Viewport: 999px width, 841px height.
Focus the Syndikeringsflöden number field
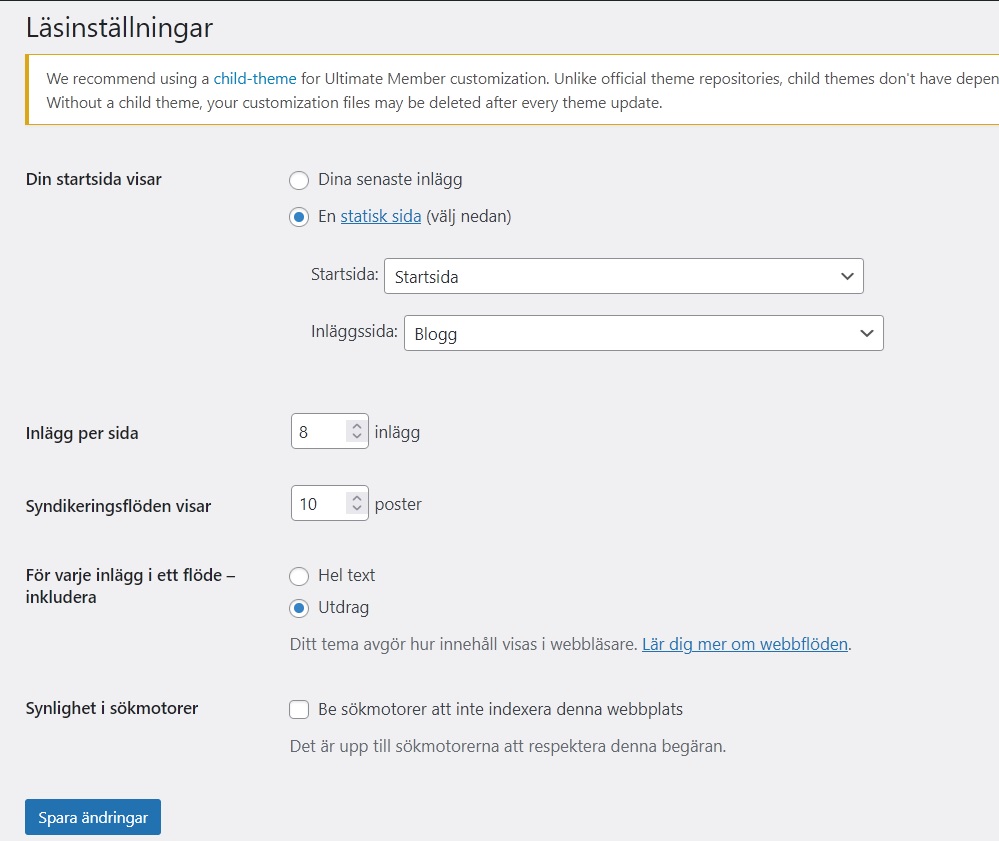(x=317, y=504)
